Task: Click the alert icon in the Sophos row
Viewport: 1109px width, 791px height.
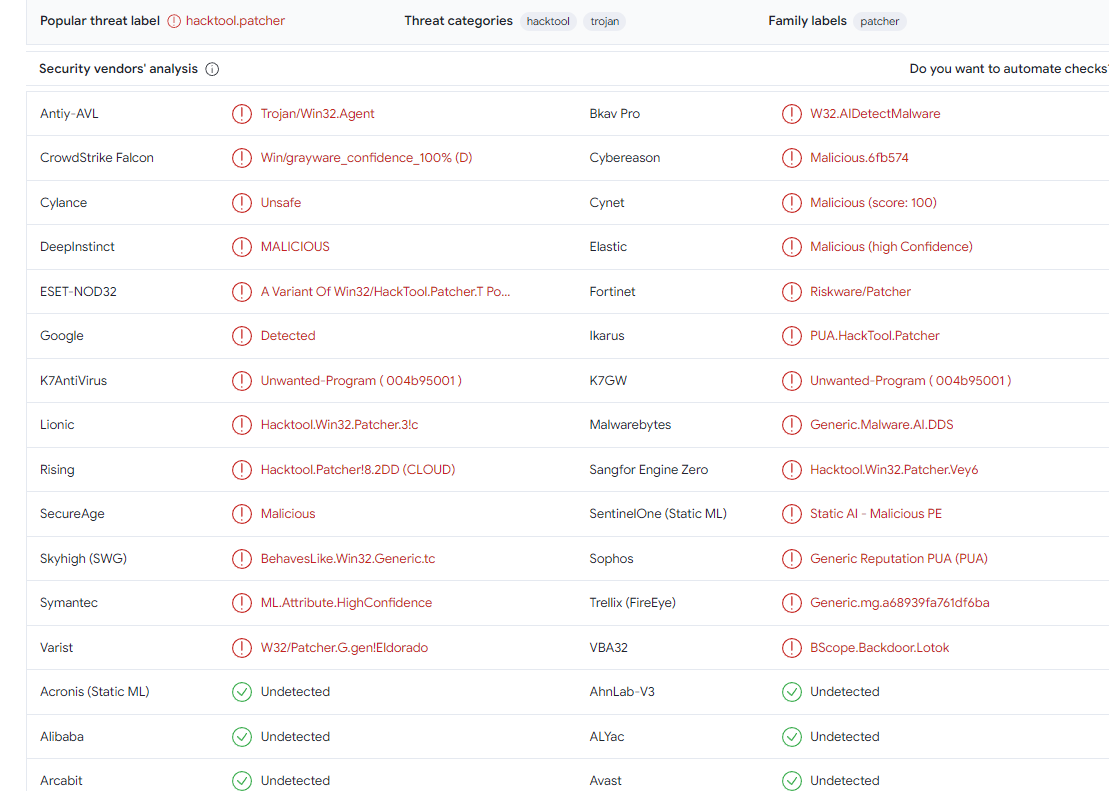Action: (791, 559)
